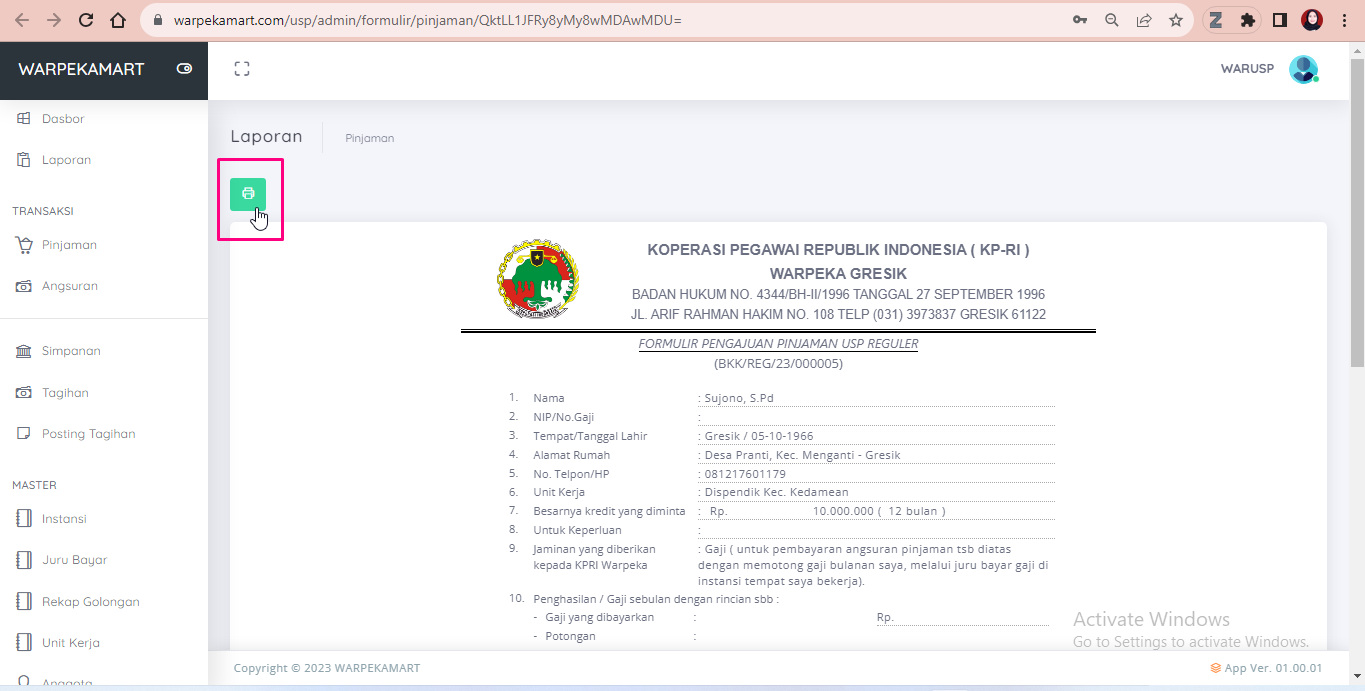Click the KP-RI cooperative logo image
The height and width of the screenshot is (691, 1365).
pyautogui.click(x=538, y=280)
